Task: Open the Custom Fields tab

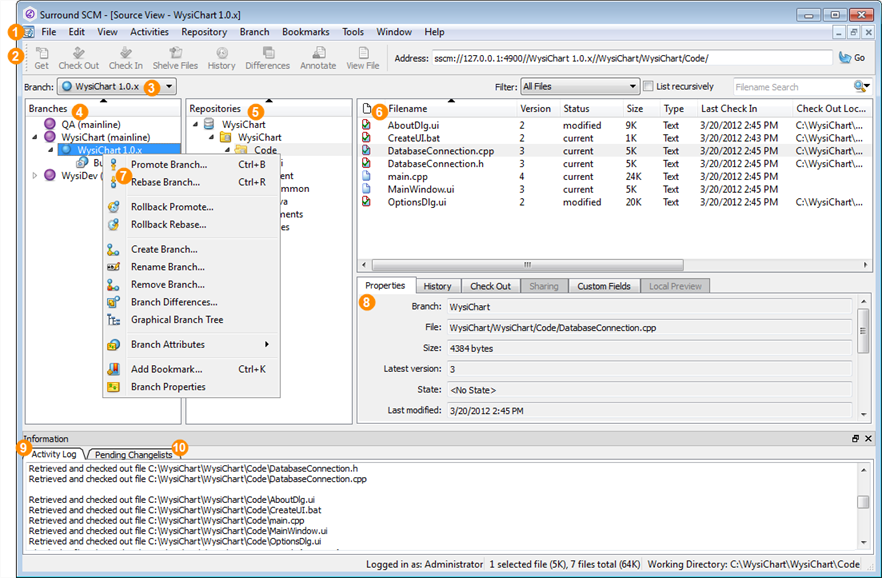Action: pos(603,286)
